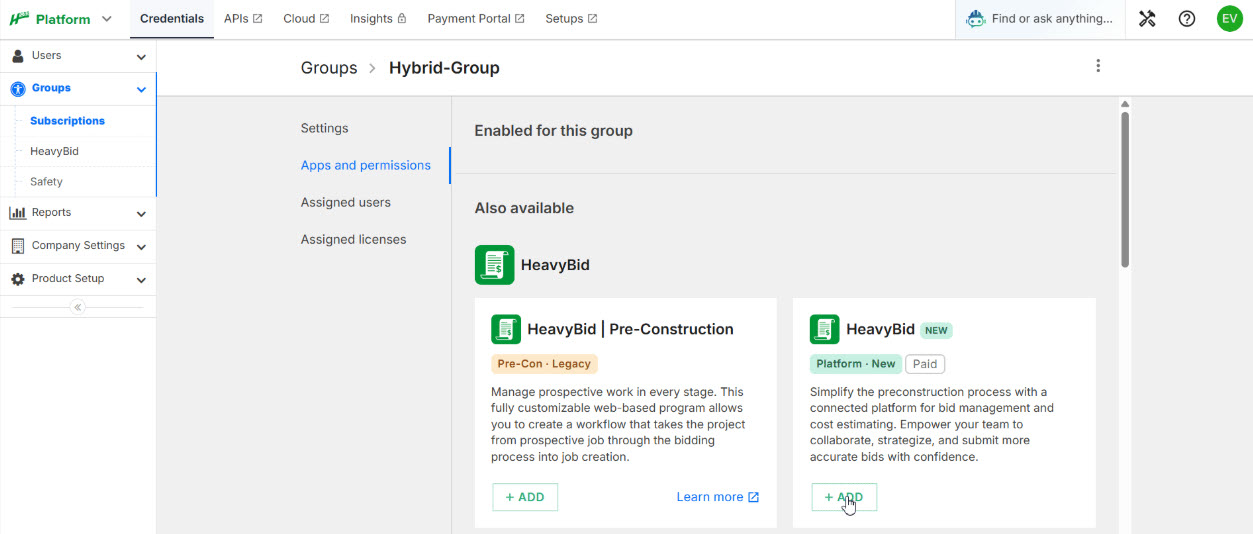Open Assigned licenses section
The image size is (1253, 534).
point(354,239)
